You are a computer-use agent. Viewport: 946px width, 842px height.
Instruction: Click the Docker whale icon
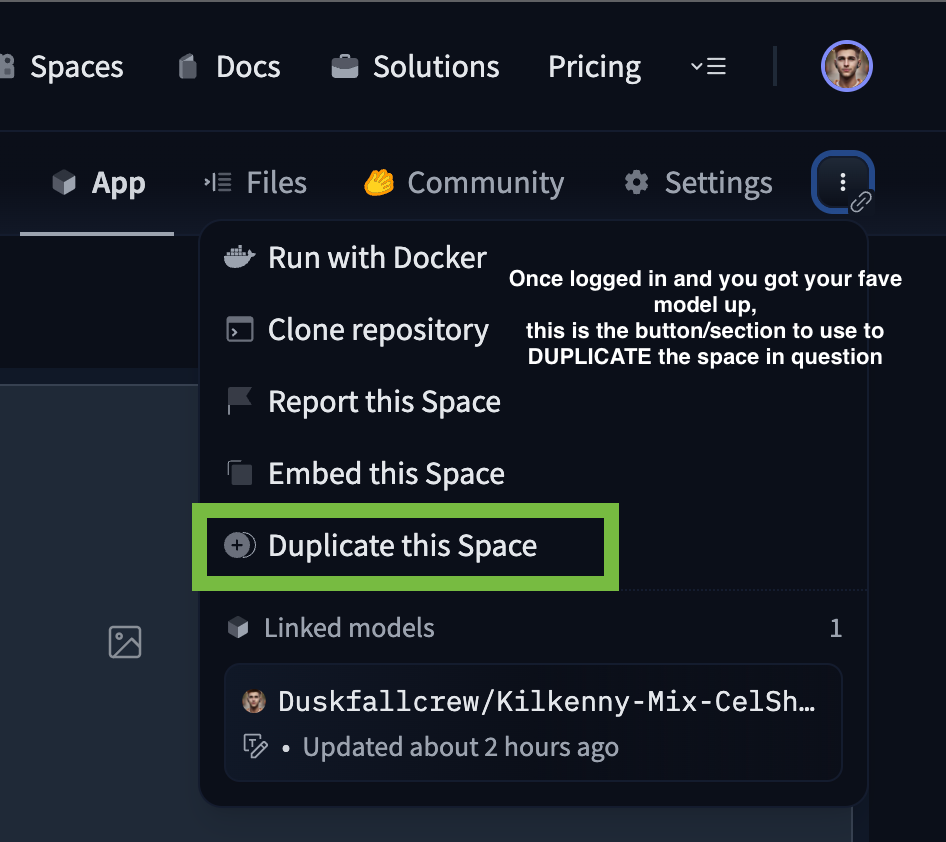pos(239,258)
